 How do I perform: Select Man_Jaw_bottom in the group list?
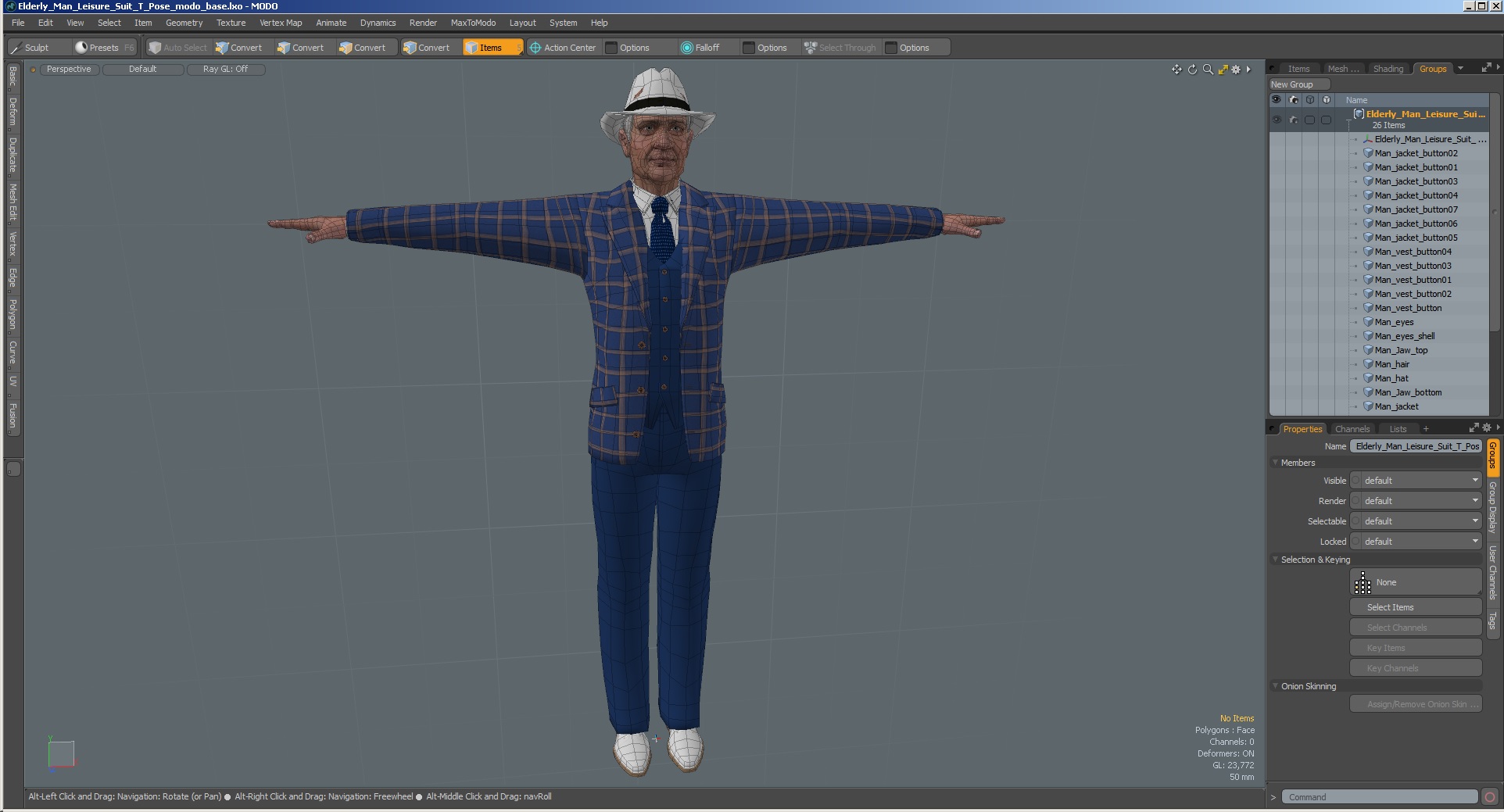(x=1408, y=392)
